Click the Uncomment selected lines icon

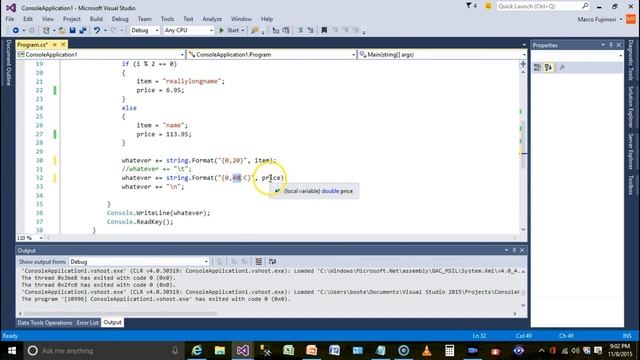pos(286,30)
